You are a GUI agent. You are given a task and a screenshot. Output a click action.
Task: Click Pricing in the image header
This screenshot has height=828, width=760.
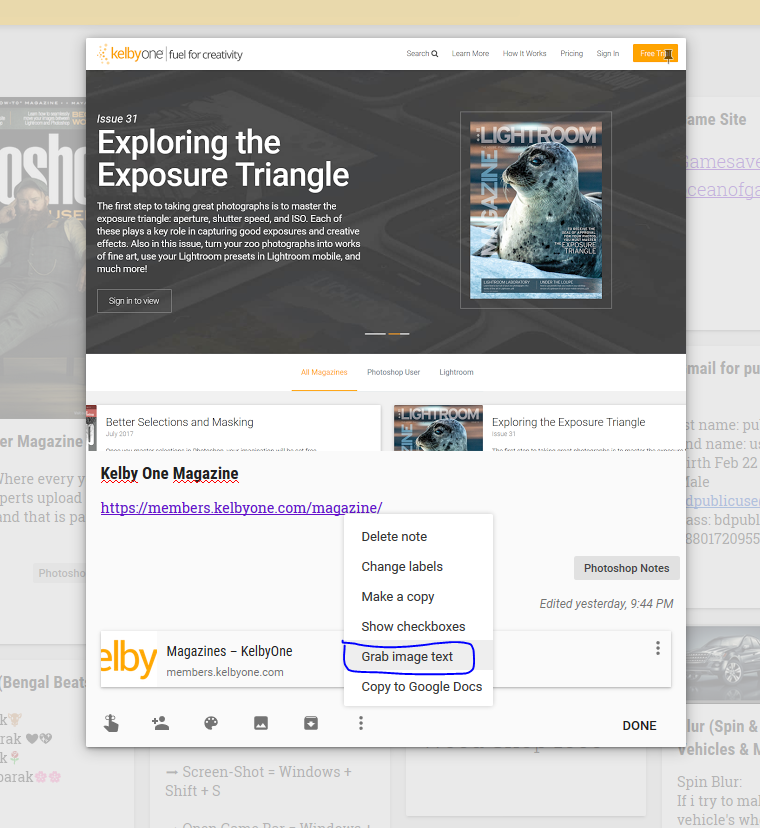pyautogui.click(x=571, y=54)
